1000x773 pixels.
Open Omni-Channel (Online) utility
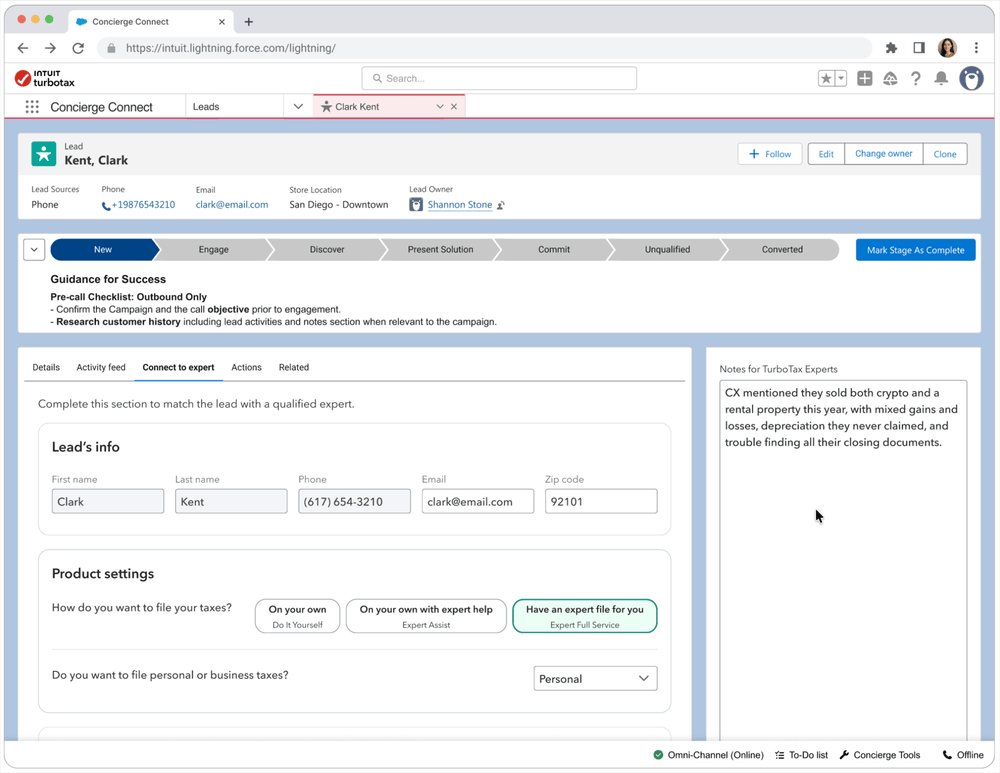point(709,755)
